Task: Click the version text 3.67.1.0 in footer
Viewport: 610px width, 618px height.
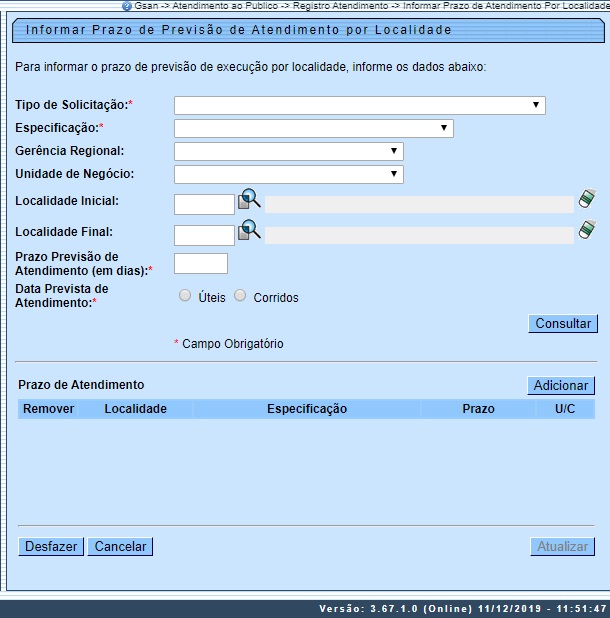Action: point(394,609)
